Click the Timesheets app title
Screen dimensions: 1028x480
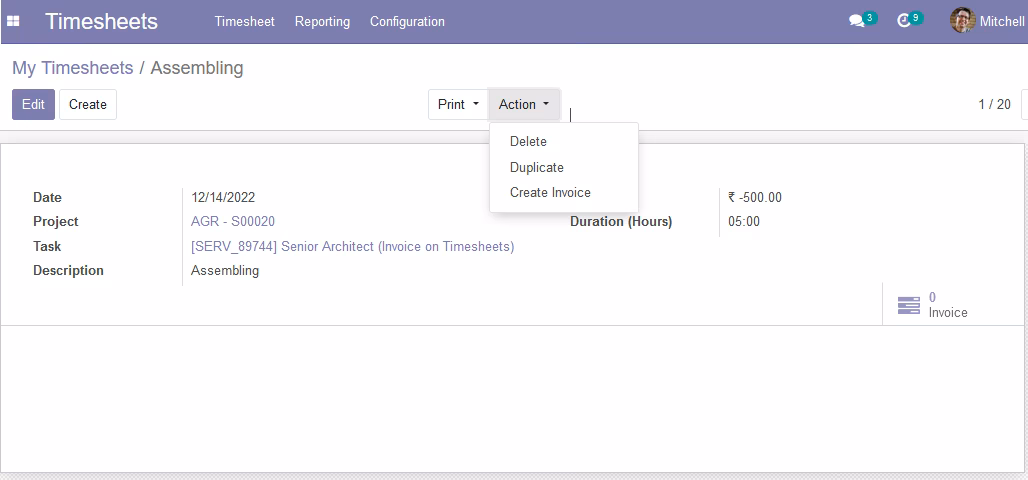[102, 21]
